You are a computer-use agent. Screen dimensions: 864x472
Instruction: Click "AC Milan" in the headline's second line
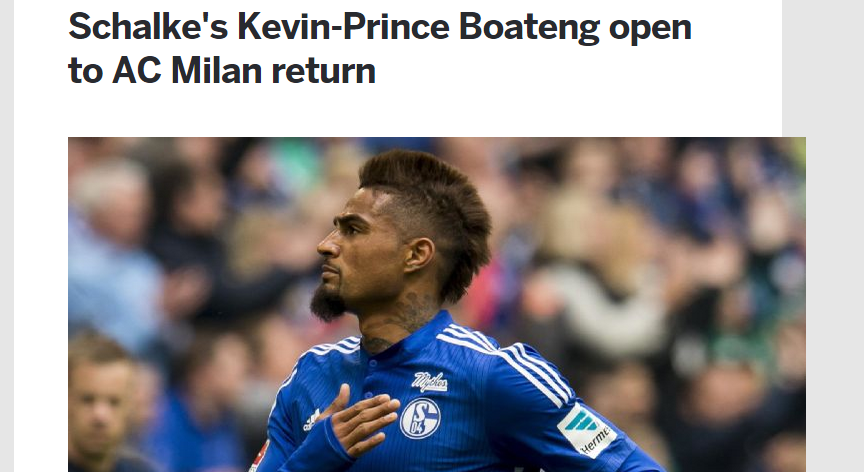tap(187, 70)
